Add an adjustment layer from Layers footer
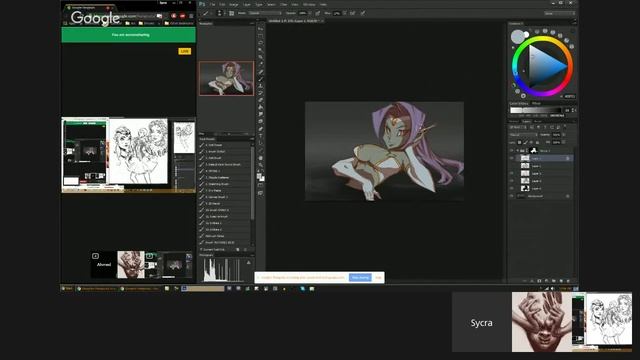The width and height of the screenshot is (640, 360). click(x=547, y=281)
